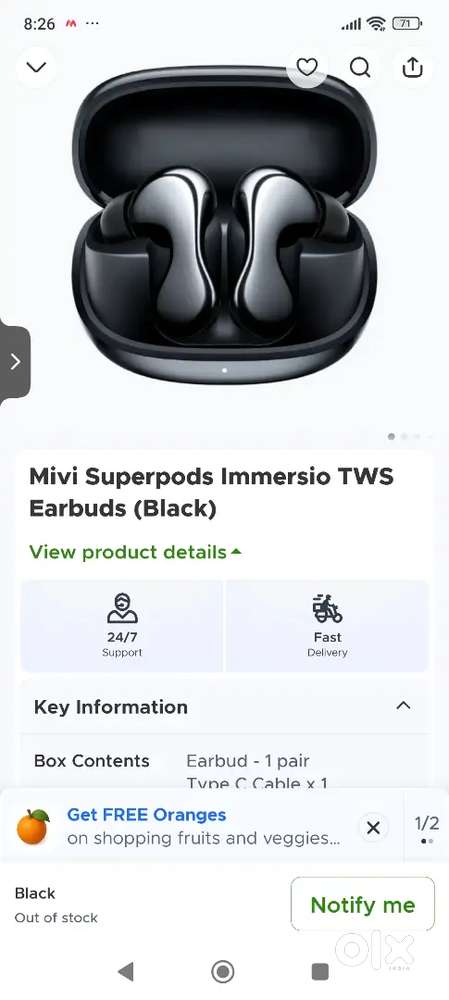Tap the Fast Delivery scooter icon

pyautogui.click(x=327, y=608)
